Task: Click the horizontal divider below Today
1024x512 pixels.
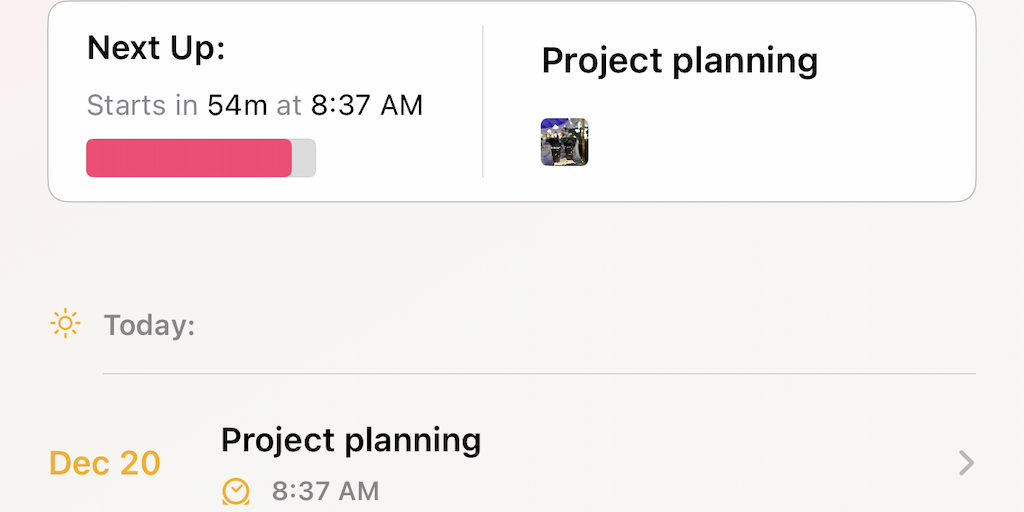Action: pyautogui.click(x=539, y=374)
